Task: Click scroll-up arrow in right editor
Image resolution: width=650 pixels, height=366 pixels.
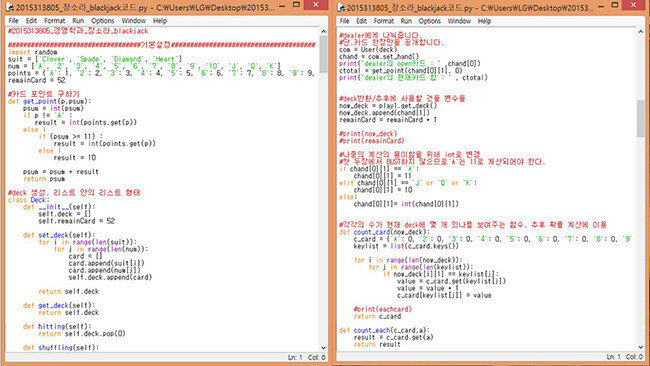Action: (x=640, y=32)
